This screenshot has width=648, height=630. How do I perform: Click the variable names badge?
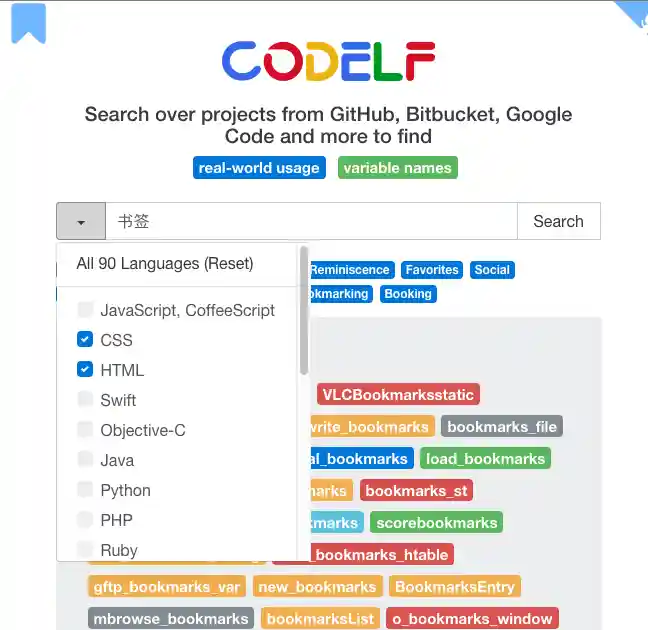pos(397,168)
